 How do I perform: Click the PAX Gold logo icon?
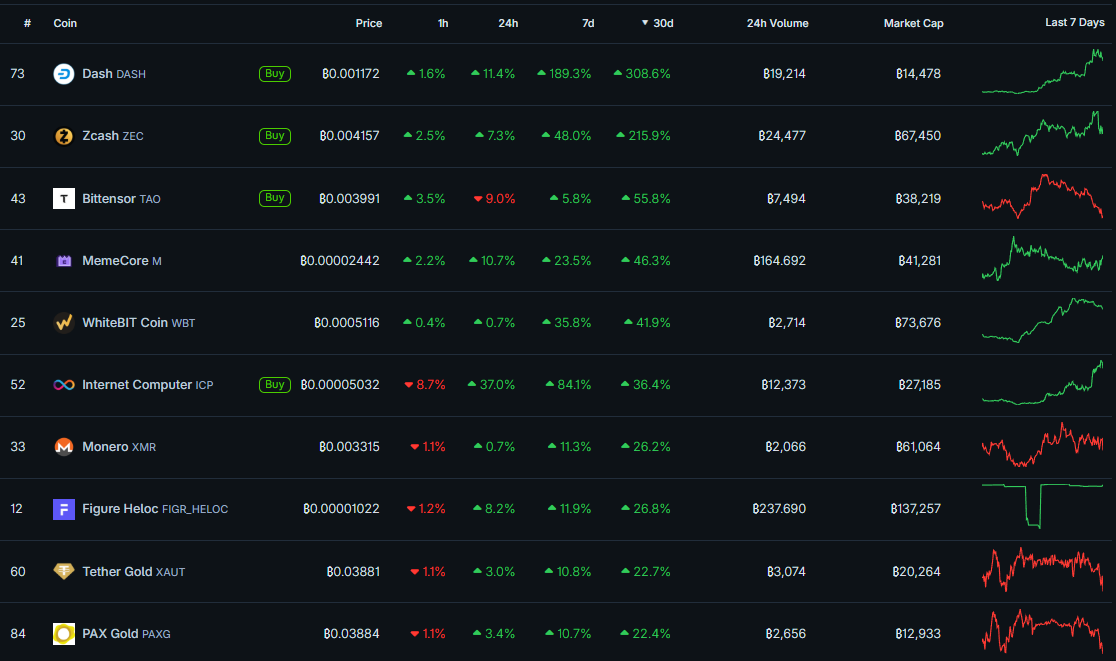tap(64, 634)
